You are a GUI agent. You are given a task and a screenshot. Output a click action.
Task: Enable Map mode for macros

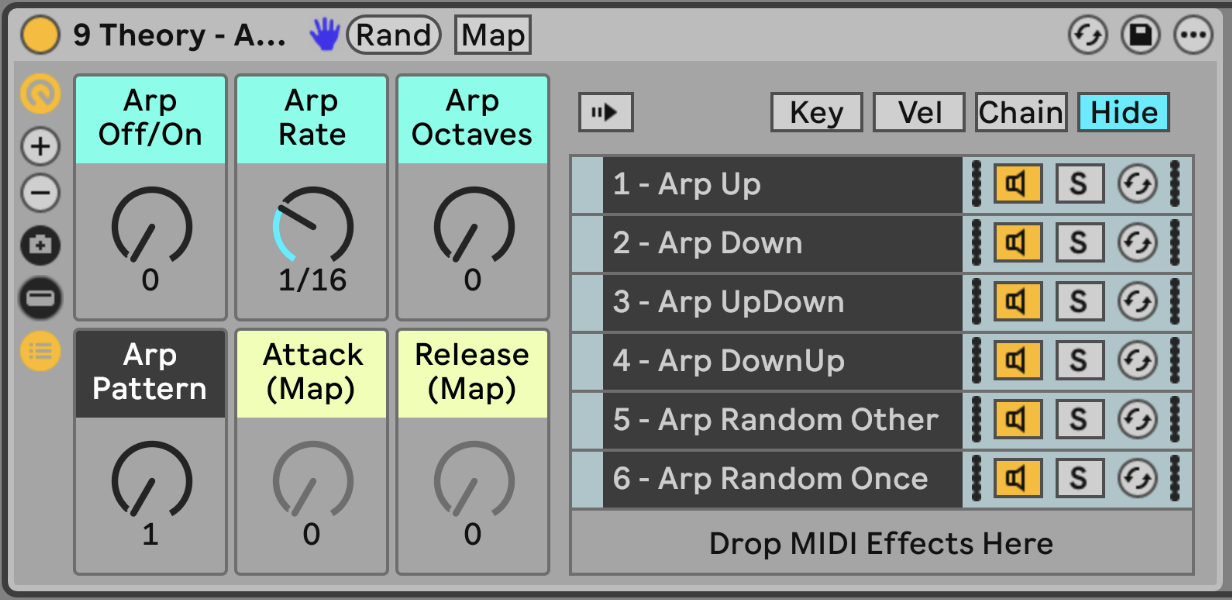tap(493, 36)
